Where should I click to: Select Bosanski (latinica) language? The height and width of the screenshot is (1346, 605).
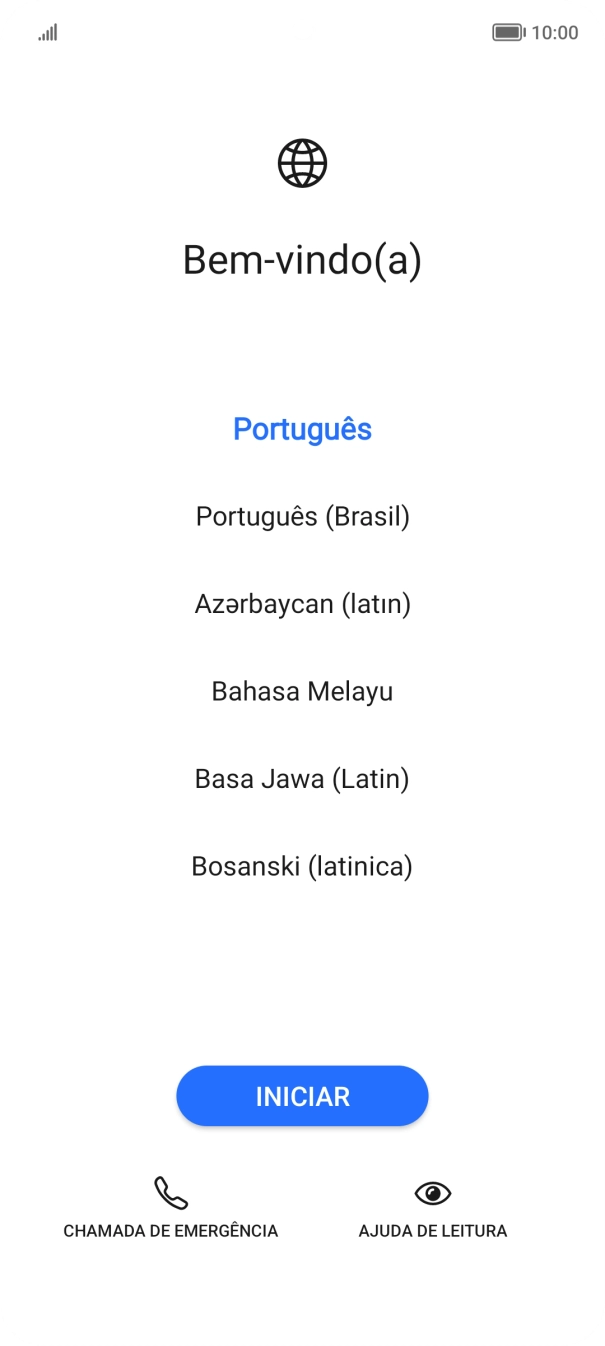click(x=302, y=866)
